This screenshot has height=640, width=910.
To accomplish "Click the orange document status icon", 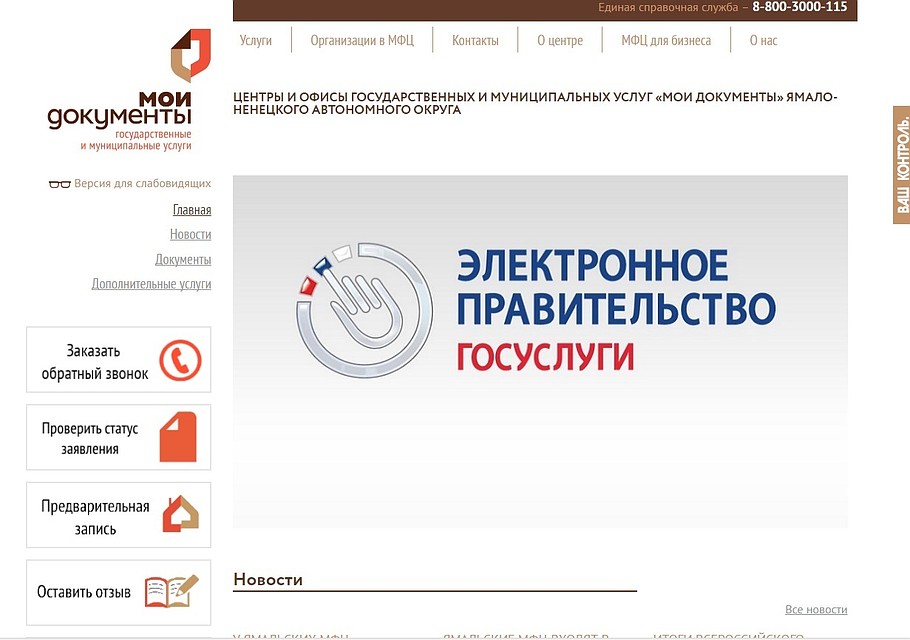I will tap(178, 437).
